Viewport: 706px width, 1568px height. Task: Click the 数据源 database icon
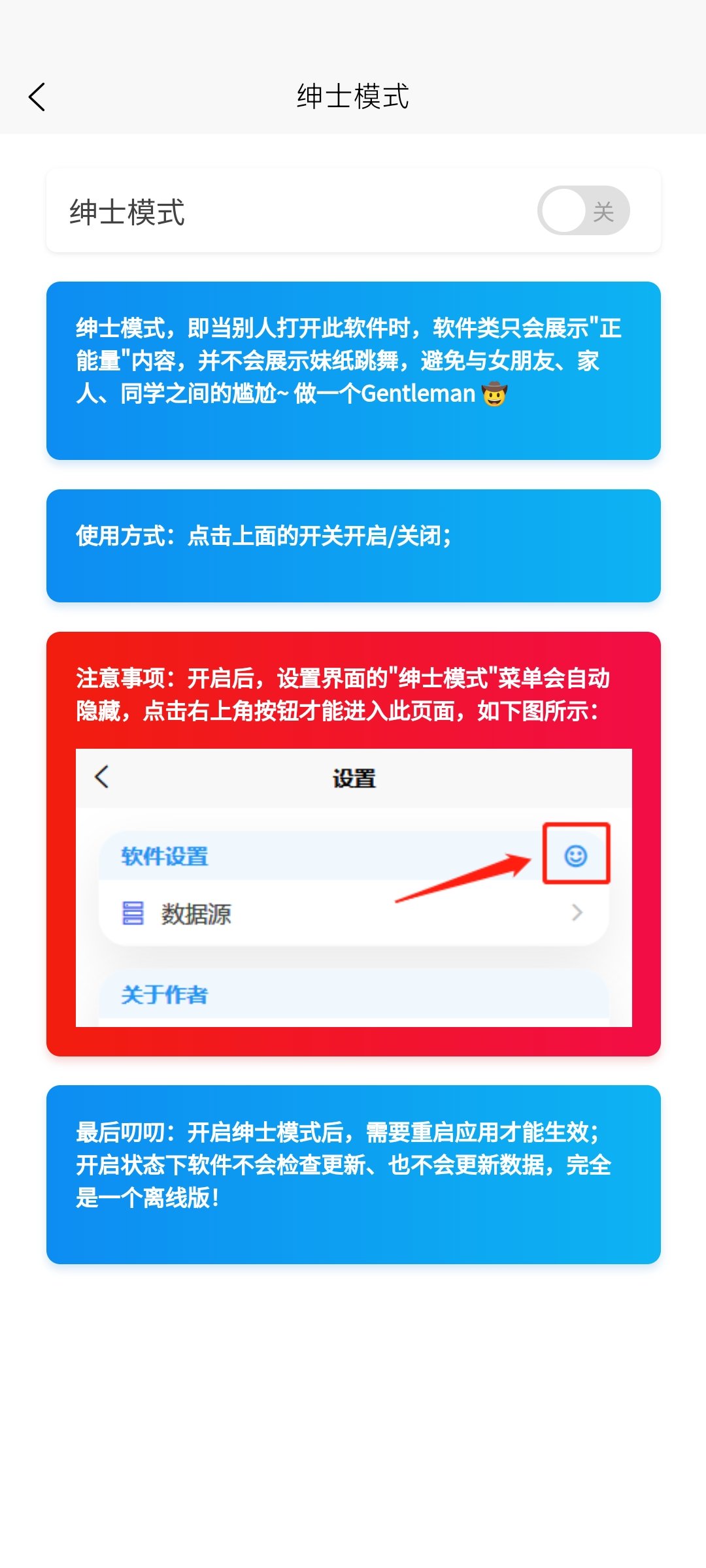(133, 913)
